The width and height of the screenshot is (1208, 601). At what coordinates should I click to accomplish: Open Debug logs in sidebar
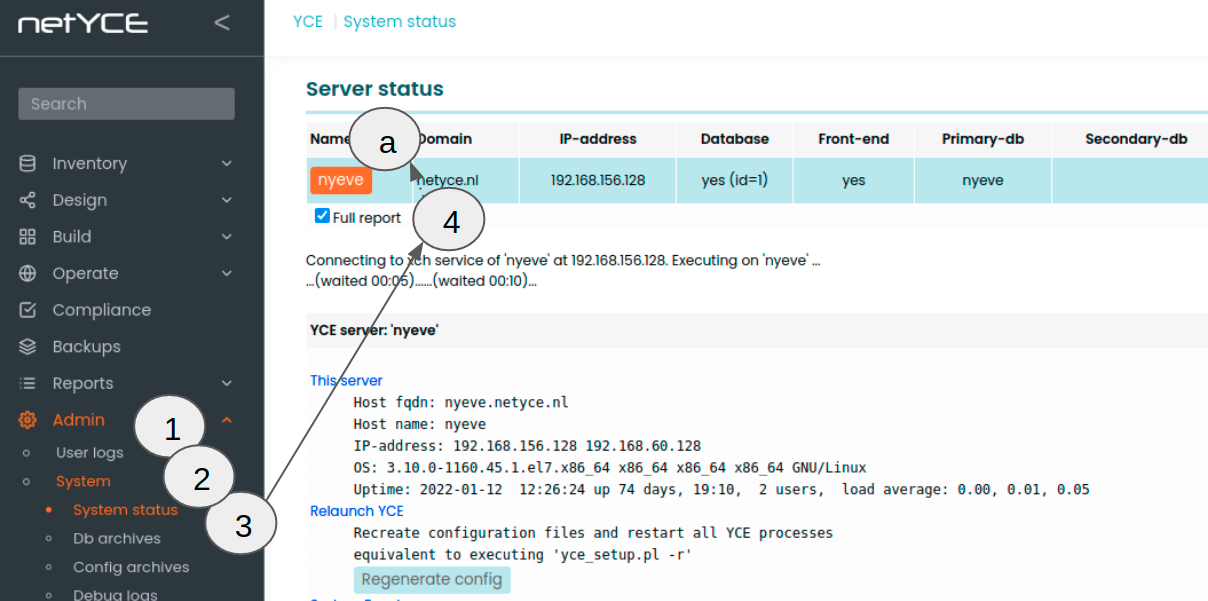click(115, 595)
